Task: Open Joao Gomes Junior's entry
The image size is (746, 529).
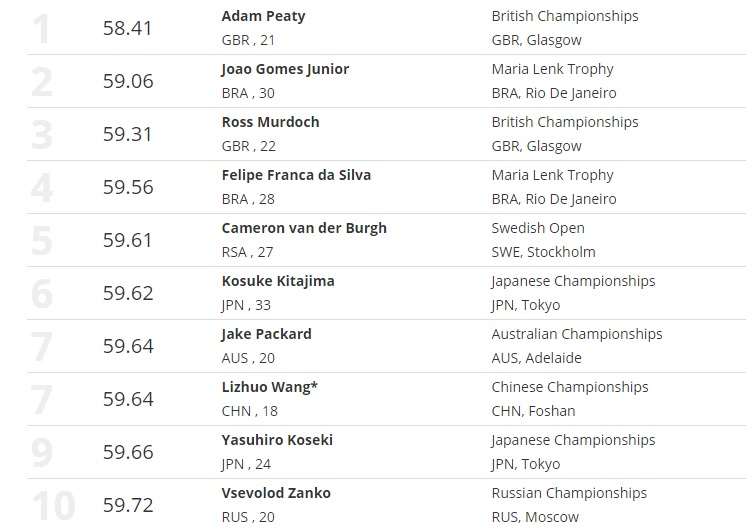Action: [x=285, y=69]
